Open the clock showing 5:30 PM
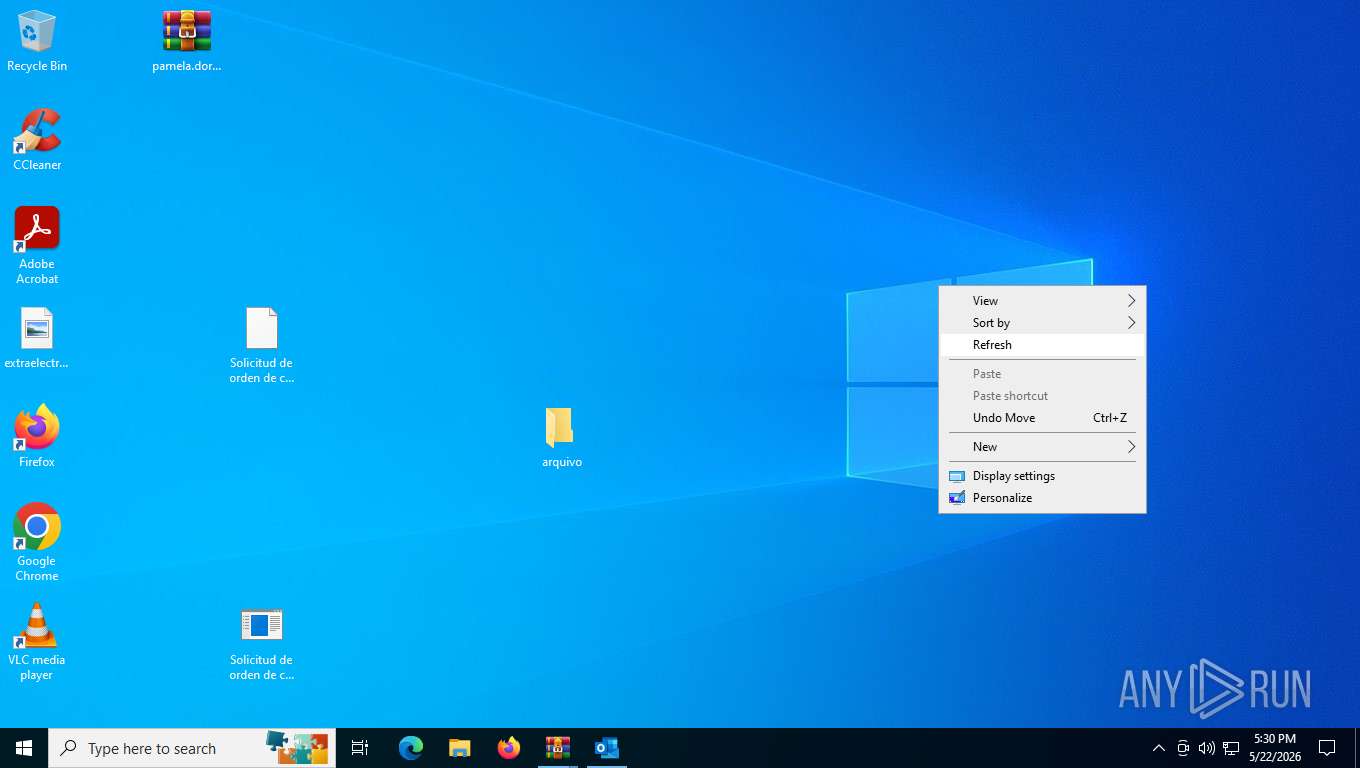 [x=1274, y=748]
